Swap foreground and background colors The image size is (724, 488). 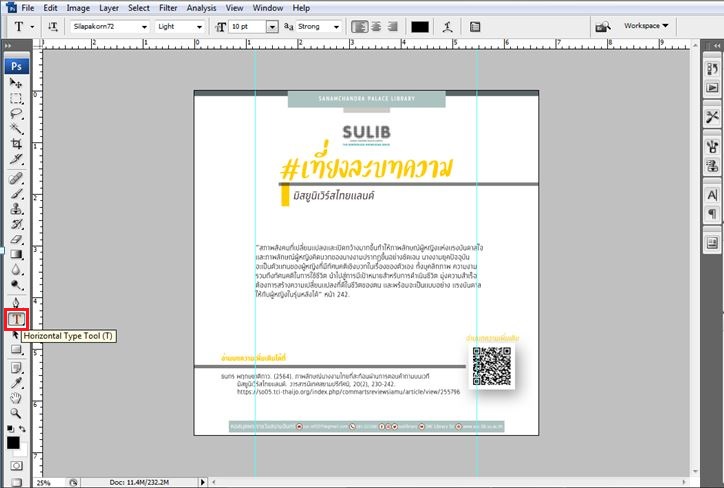pos(22,429)
